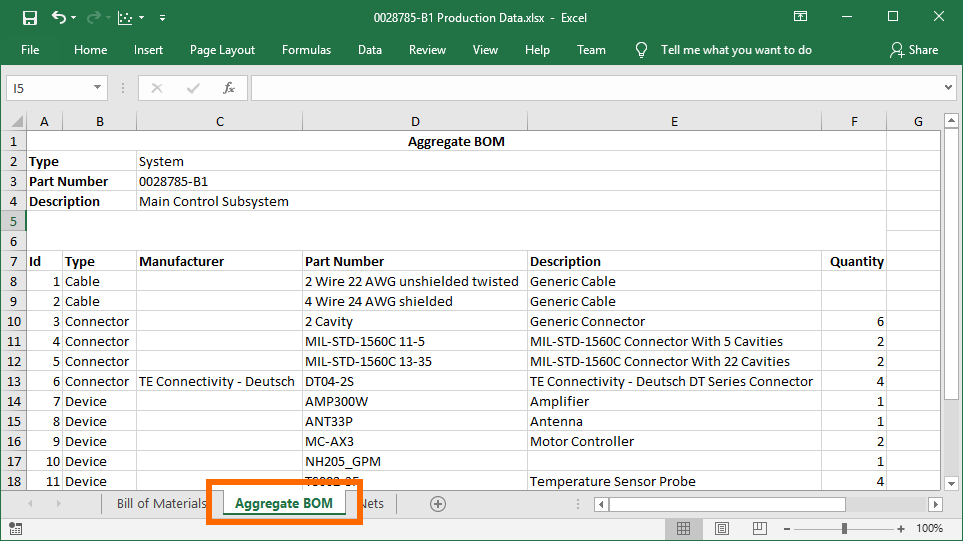Open the Name Box dropdown arrow
The height and width of the screenshot is (541, 963).
click(x=97, y=88)
